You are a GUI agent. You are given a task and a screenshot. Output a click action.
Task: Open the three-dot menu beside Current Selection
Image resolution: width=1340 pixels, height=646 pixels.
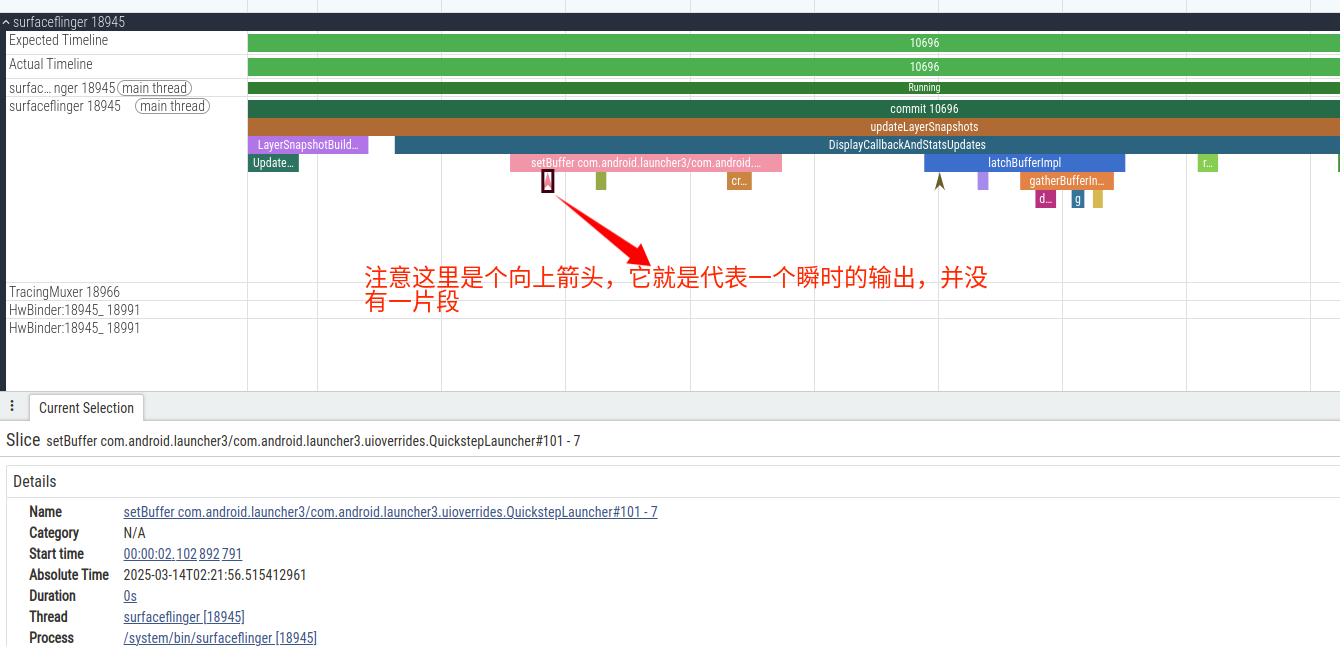click(x=12, y=406)
